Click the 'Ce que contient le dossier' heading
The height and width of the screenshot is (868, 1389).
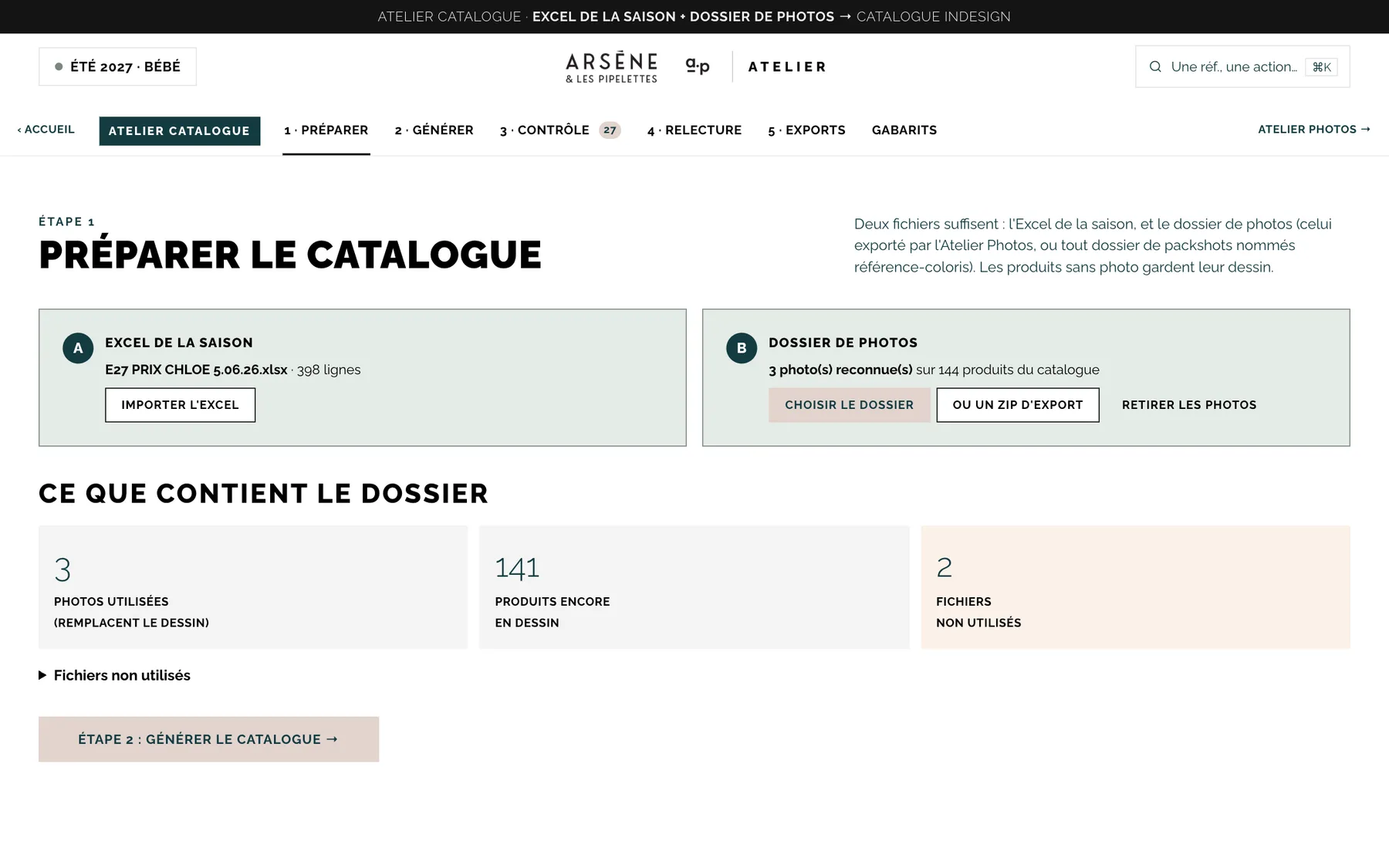pos(263,493)
